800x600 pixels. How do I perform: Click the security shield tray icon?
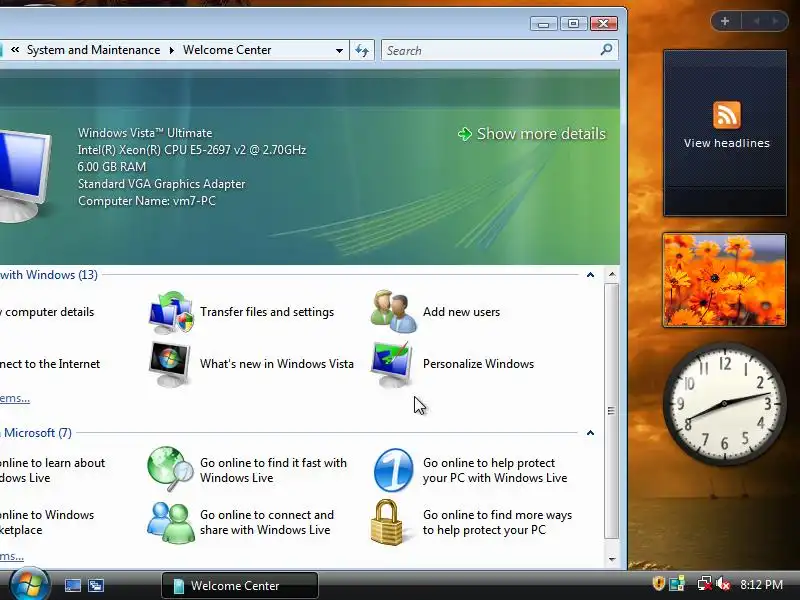point(659,584)
